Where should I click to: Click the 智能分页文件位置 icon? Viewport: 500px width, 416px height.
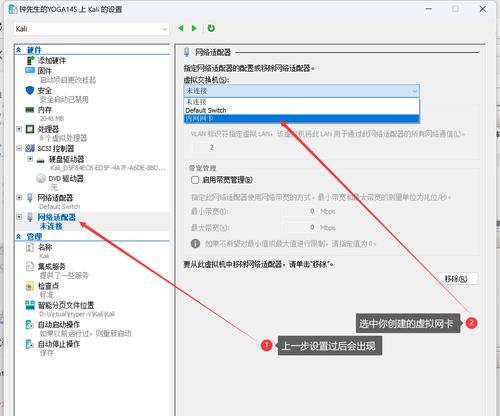tap(30, 305)
